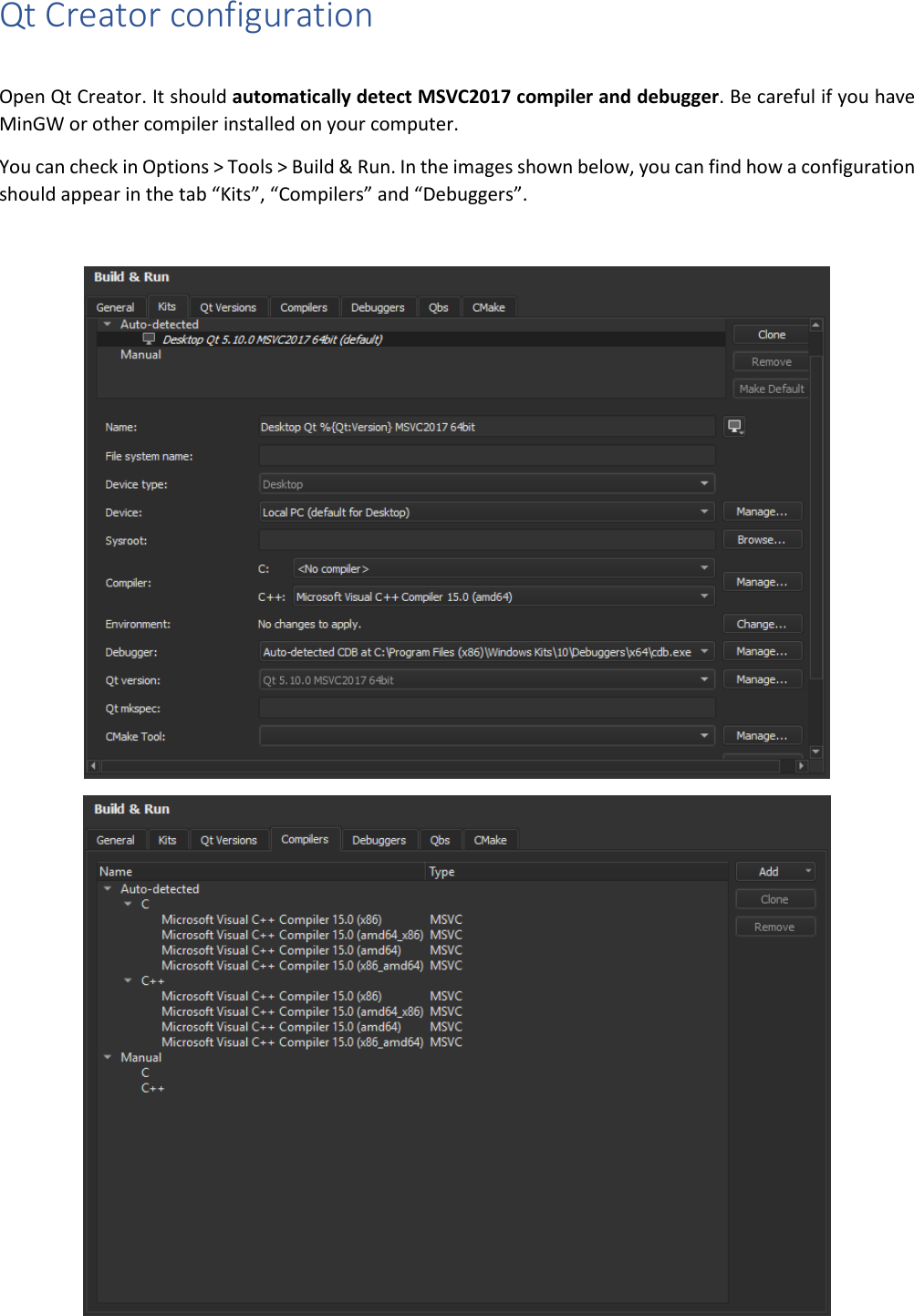Screen dimensions: 914x1316
Task: Open Qt Versions tab in lower dialog
Action: (229, 840)
